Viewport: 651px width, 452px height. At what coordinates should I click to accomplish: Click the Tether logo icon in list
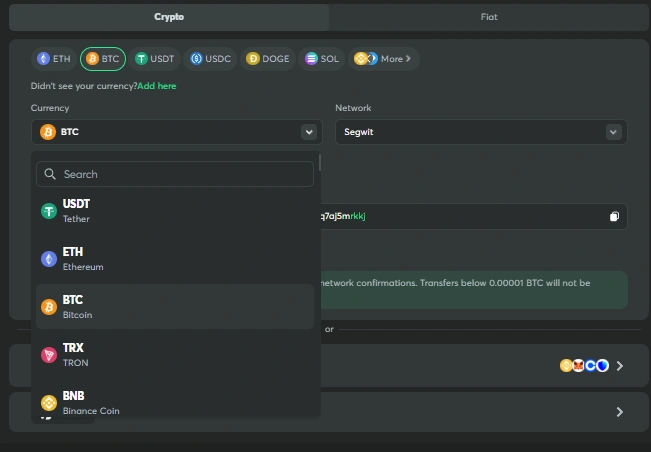click(49, 211)
